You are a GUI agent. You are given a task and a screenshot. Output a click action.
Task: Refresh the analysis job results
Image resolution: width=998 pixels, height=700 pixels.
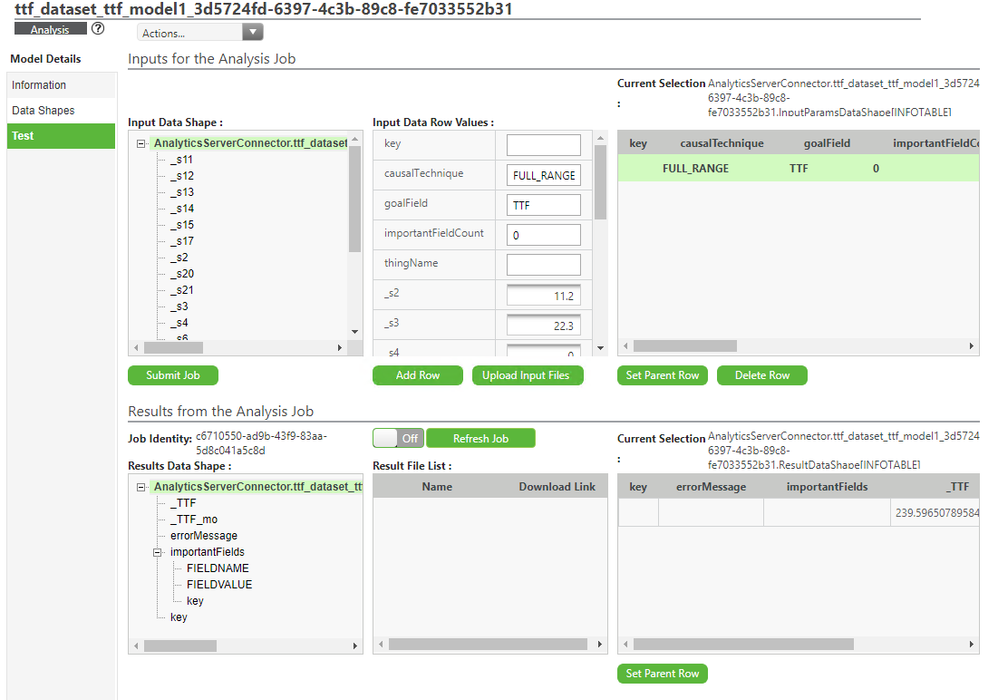480,438
